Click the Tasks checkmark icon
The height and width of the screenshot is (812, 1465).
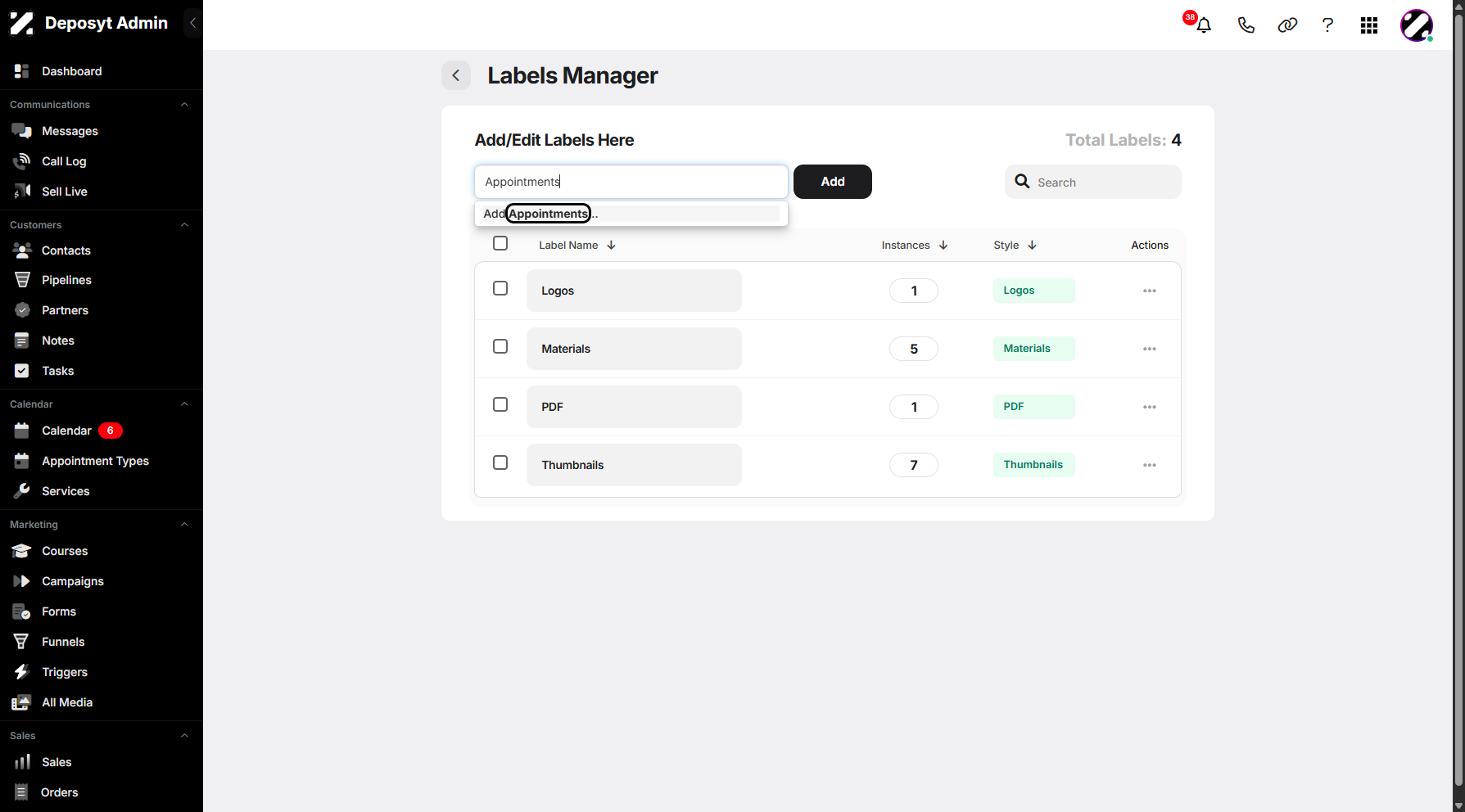pos(22,371)
